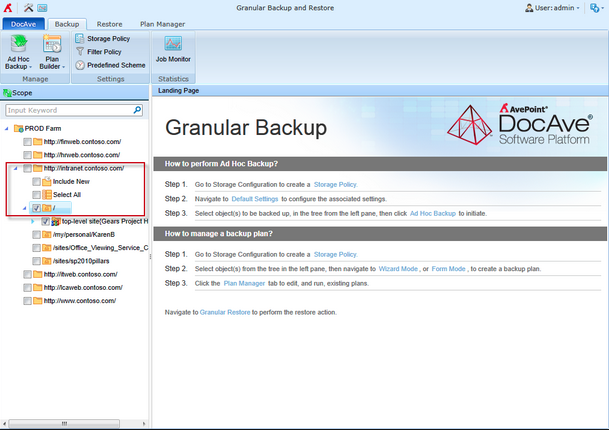Switch to the Restore tab

pyautogui.click(x=109, y=24)
